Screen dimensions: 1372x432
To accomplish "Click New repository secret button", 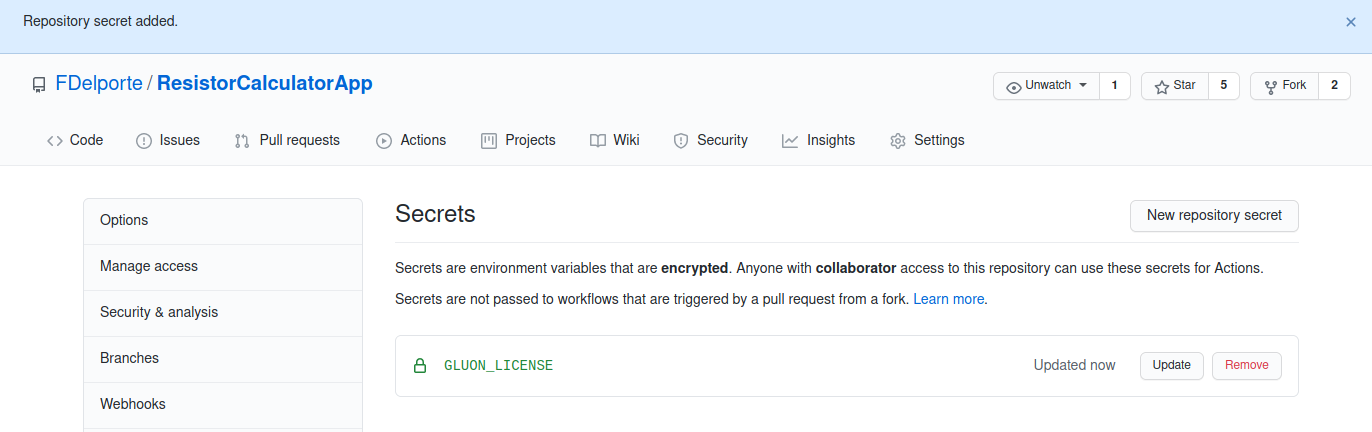I will (x=1213, y=215).
